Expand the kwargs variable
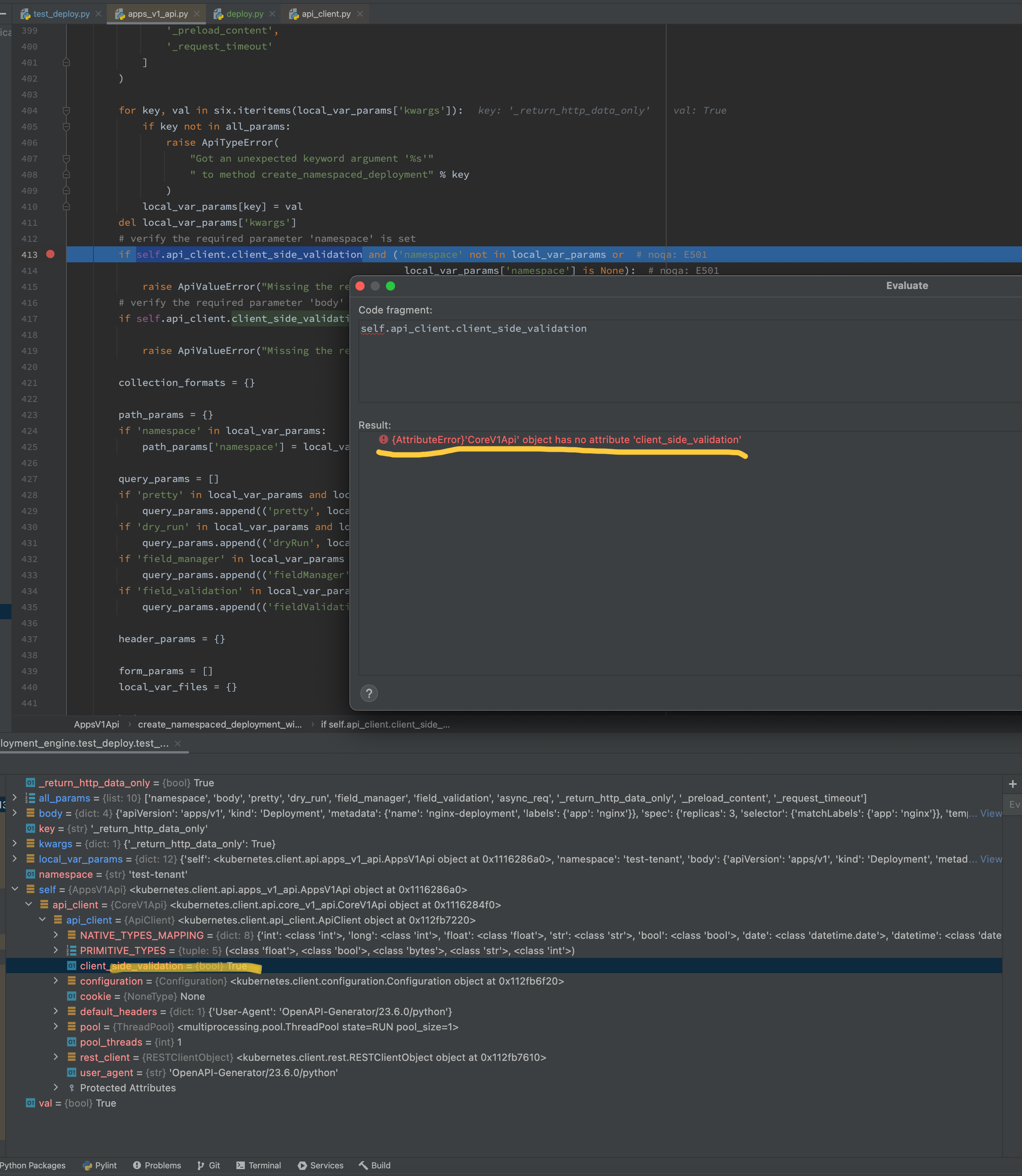 point(15,843)
